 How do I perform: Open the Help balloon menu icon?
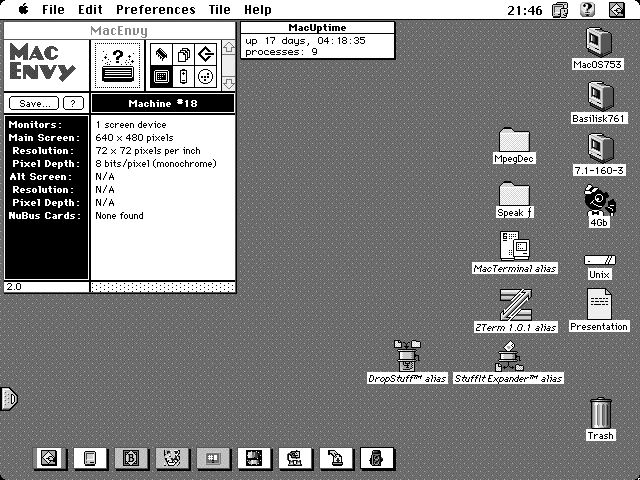[x=589, y=9]
